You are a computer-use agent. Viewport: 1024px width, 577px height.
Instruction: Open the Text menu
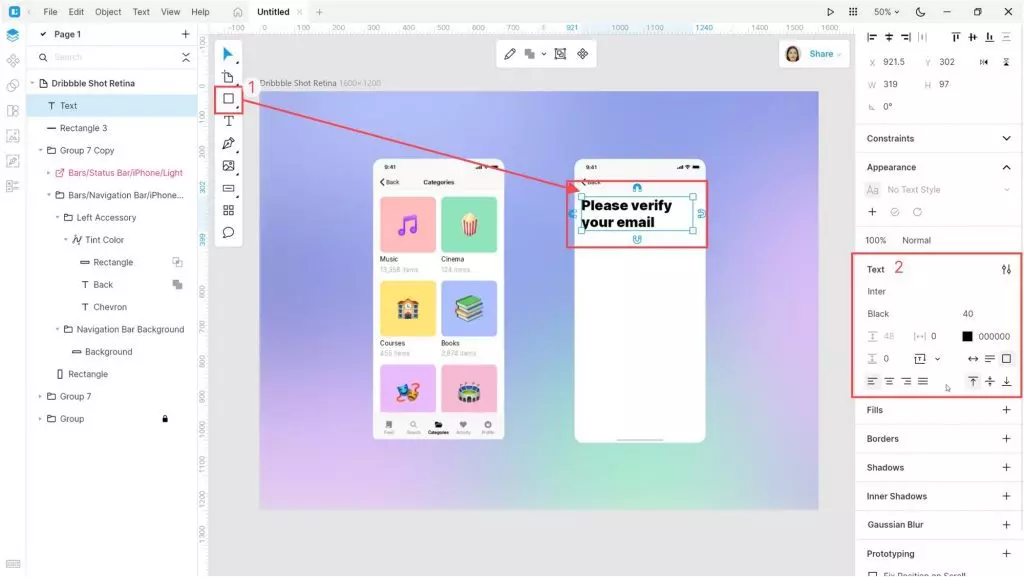point(141,12)
